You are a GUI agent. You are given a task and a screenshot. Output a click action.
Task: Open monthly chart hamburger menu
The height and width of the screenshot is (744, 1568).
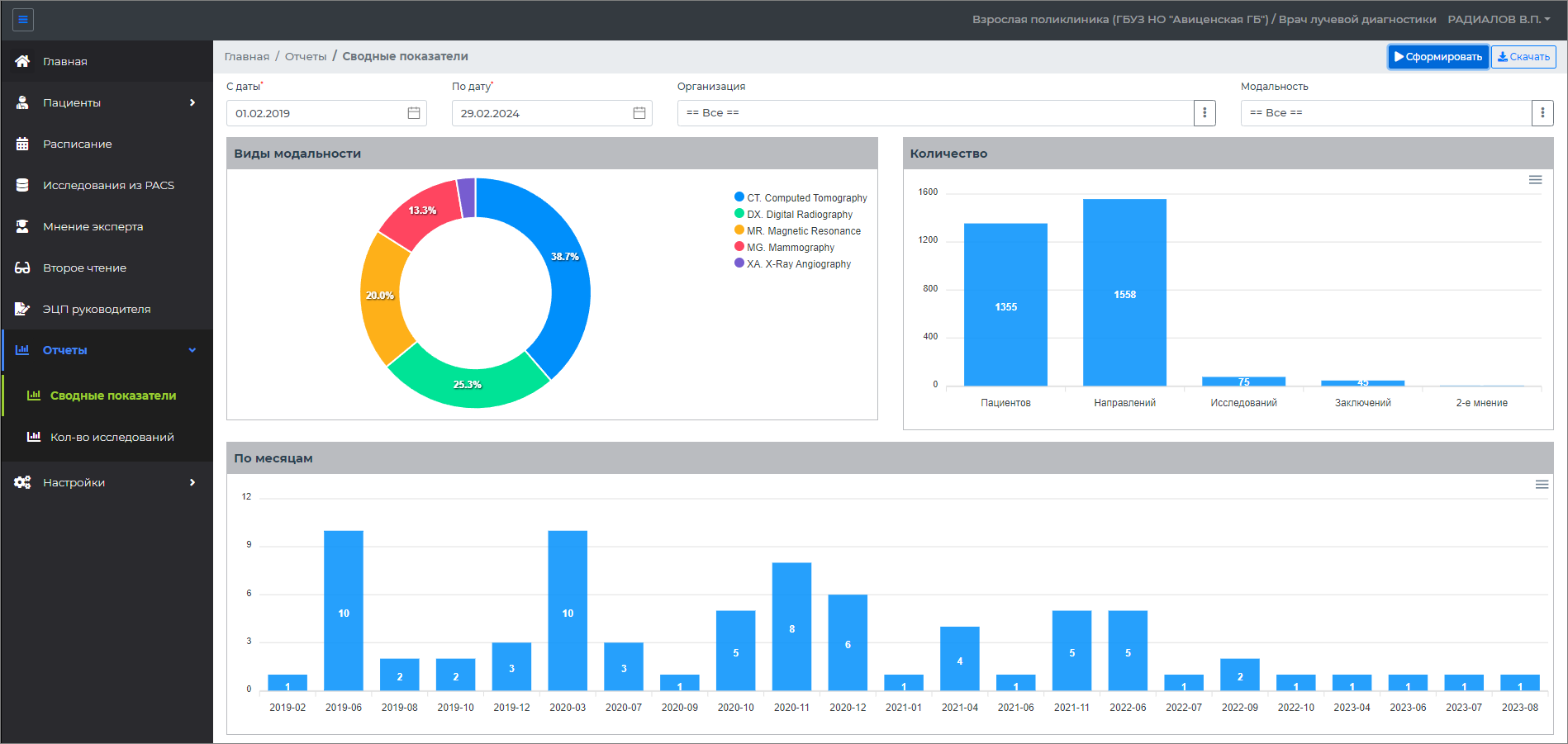(x=1542, y=485)
